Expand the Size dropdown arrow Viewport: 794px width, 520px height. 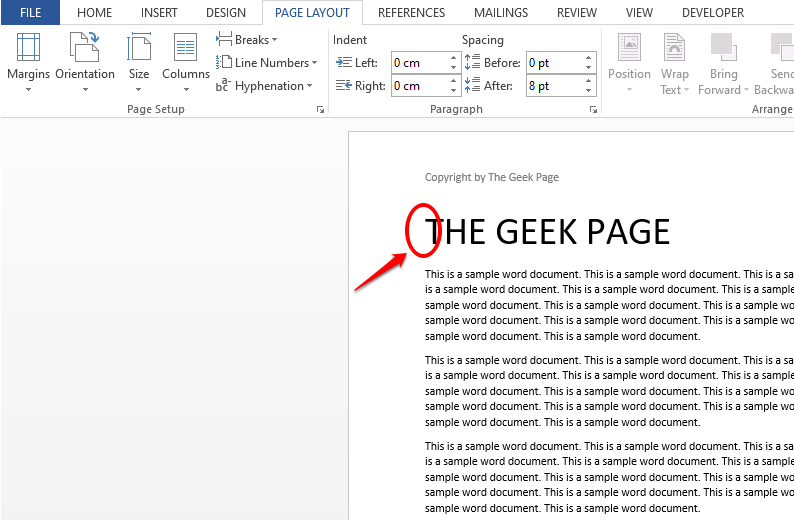[x=138, y=90]
